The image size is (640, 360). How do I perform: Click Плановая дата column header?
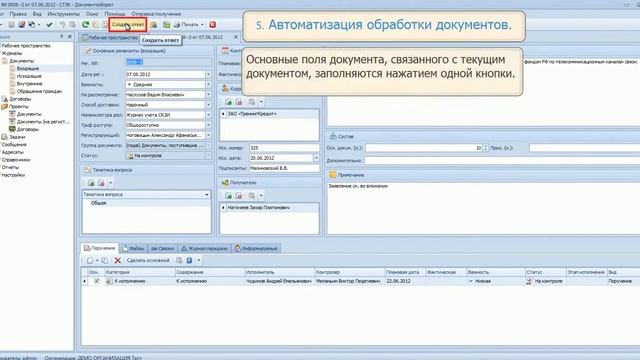404,272
